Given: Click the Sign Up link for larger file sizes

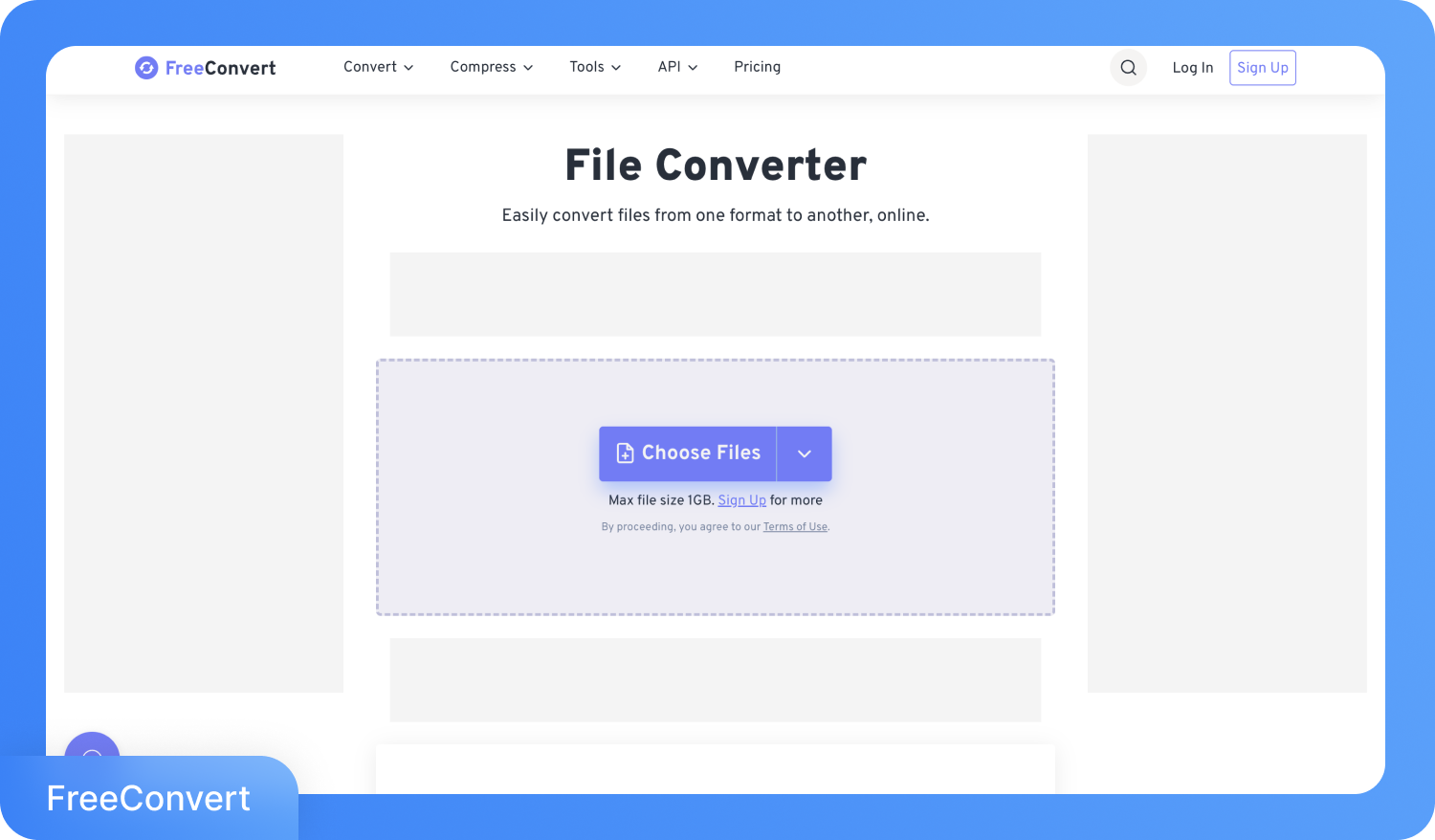Looking at the screenshot, I should (x=741, y=499).
